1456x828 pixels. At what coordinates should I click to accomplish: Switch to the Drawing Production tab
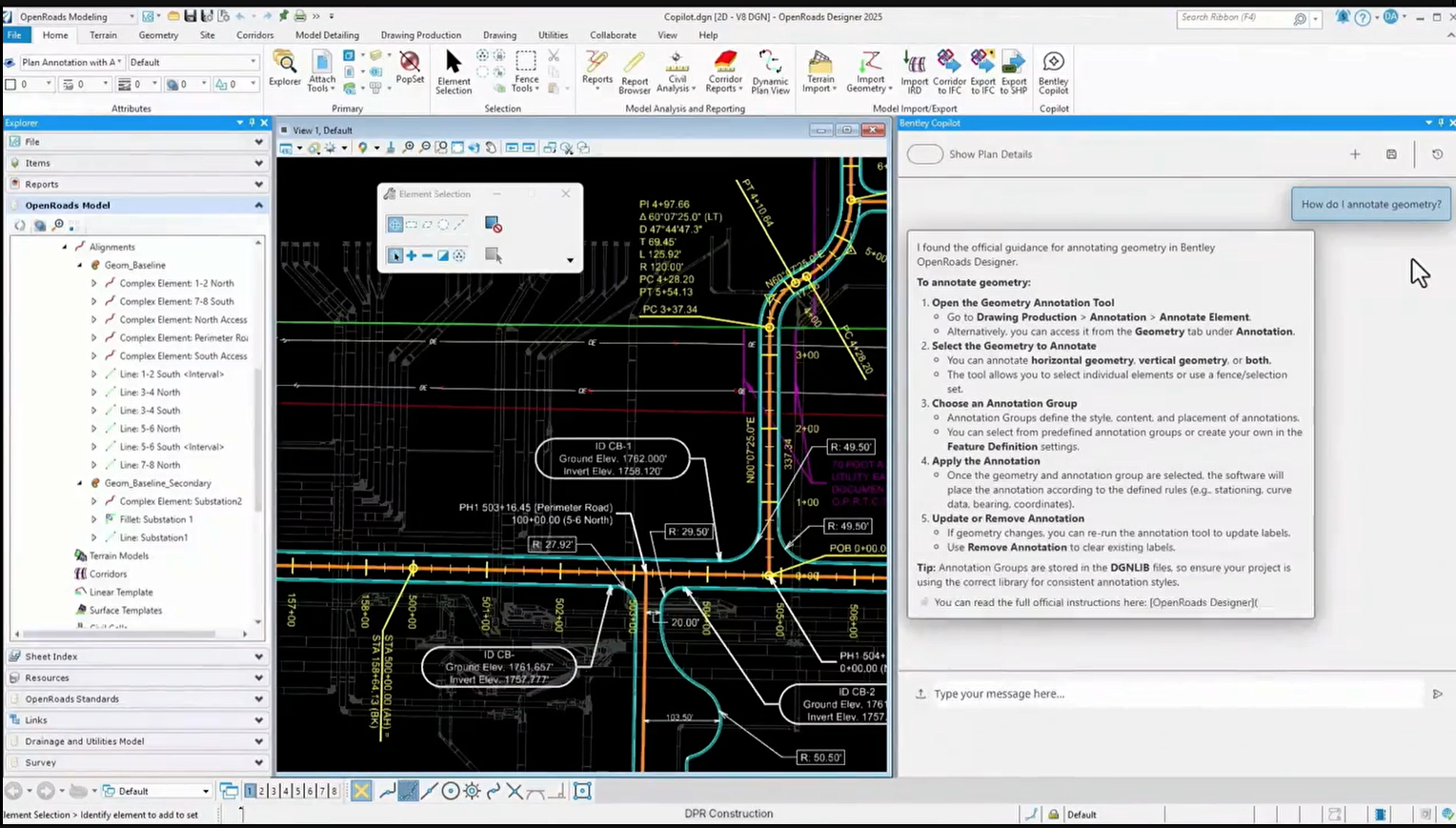[x=421, y=35]
